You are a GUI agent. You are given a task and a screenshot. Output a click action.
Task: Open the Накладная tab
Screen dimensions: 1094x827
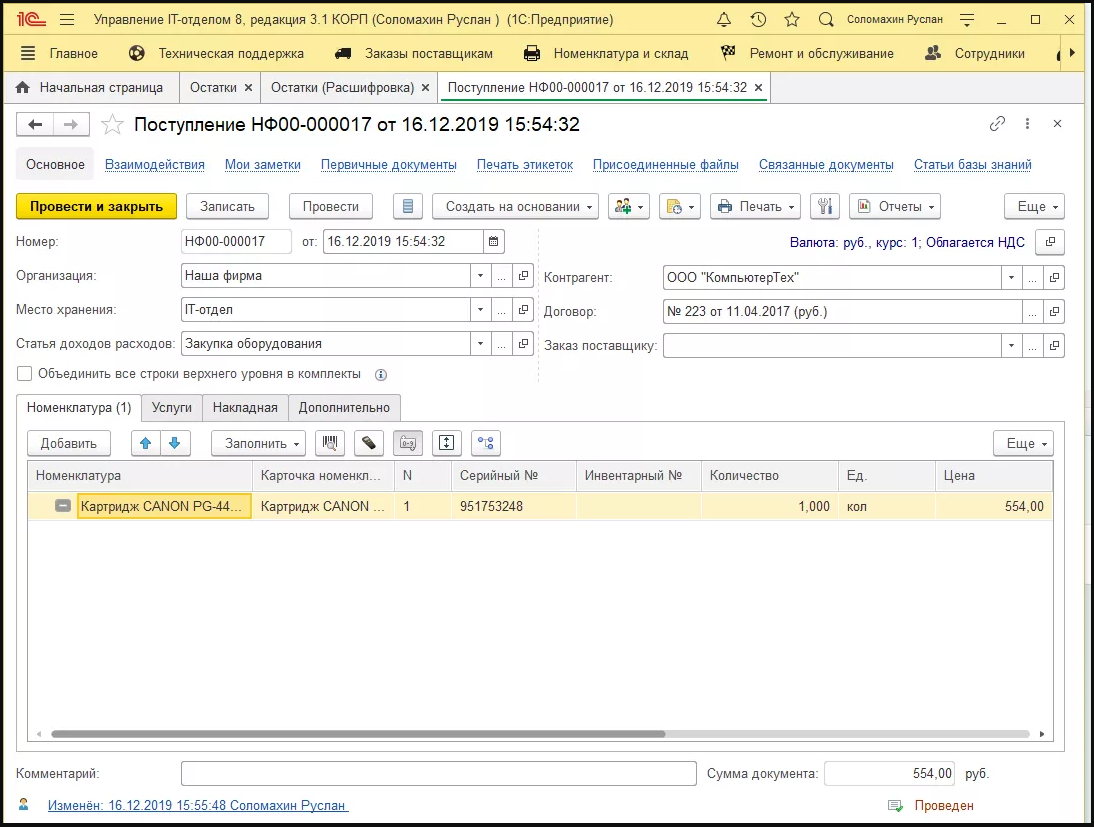[245, 408]
